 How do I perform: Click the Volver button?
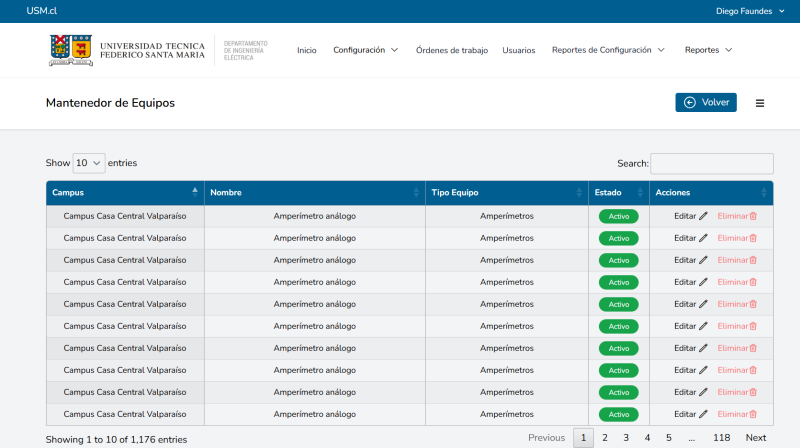pyautogui.click(x=706, y=103)
